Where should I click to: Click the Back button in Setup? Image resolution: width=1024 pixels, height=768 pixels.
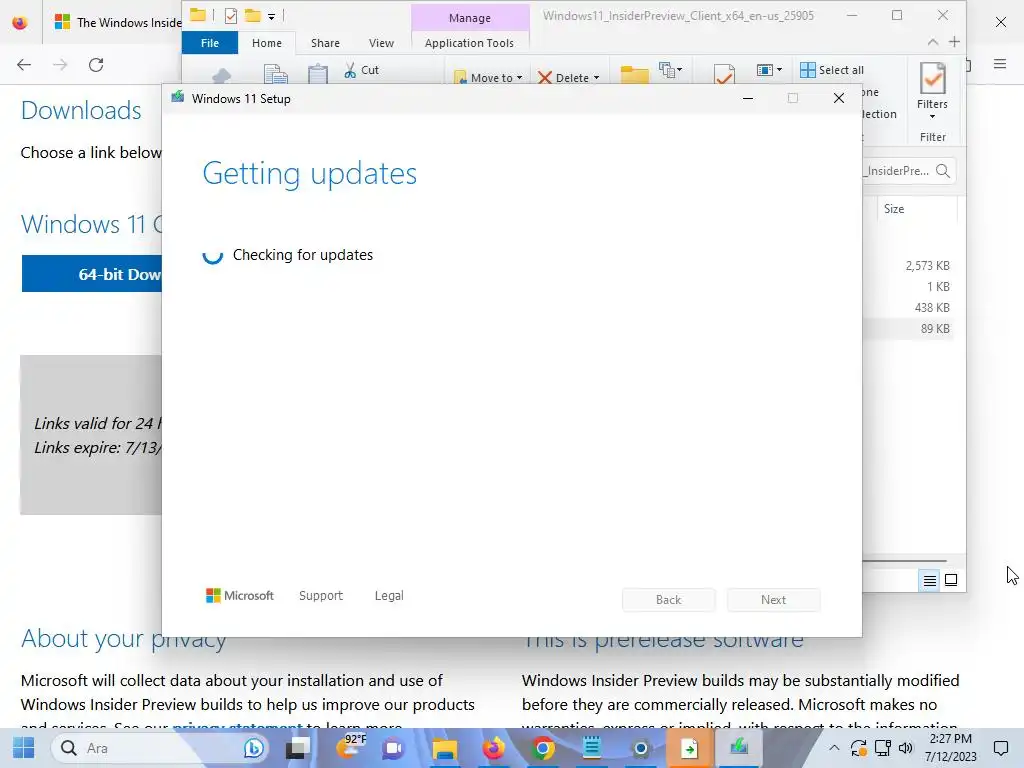click(x=668, y=600)
